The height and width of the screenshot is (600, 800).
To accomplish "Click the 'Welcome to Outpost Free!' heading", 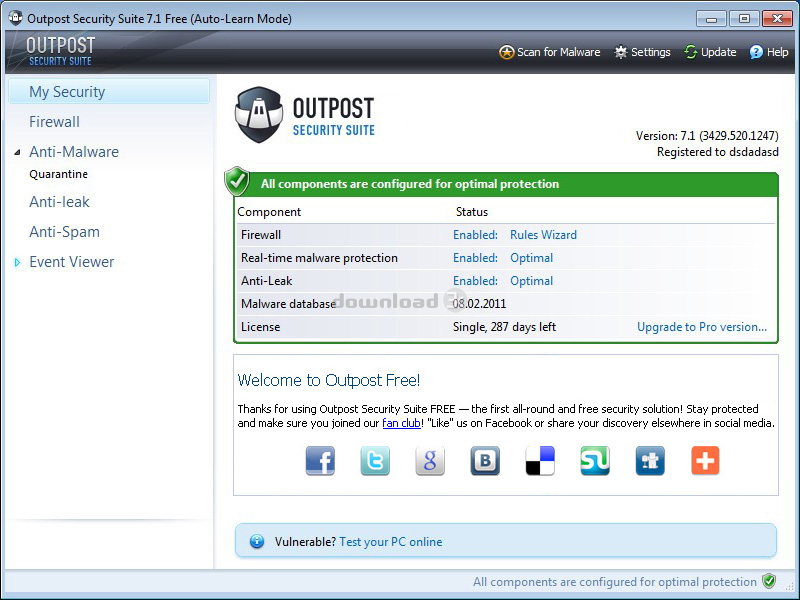I will click(x=329, y=380).
